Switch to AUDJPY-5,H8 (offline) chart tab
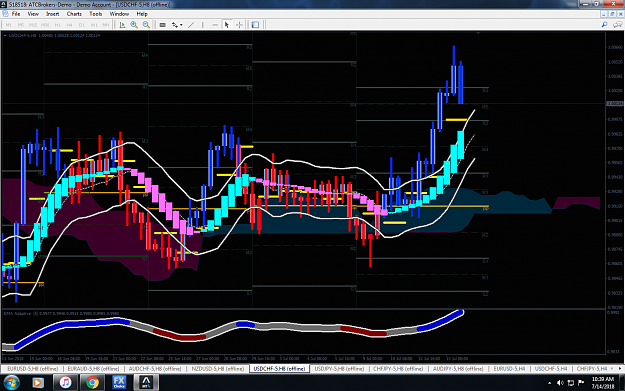Image resolution: width=625 pixels, height=391 pixels. pos(458,369)
